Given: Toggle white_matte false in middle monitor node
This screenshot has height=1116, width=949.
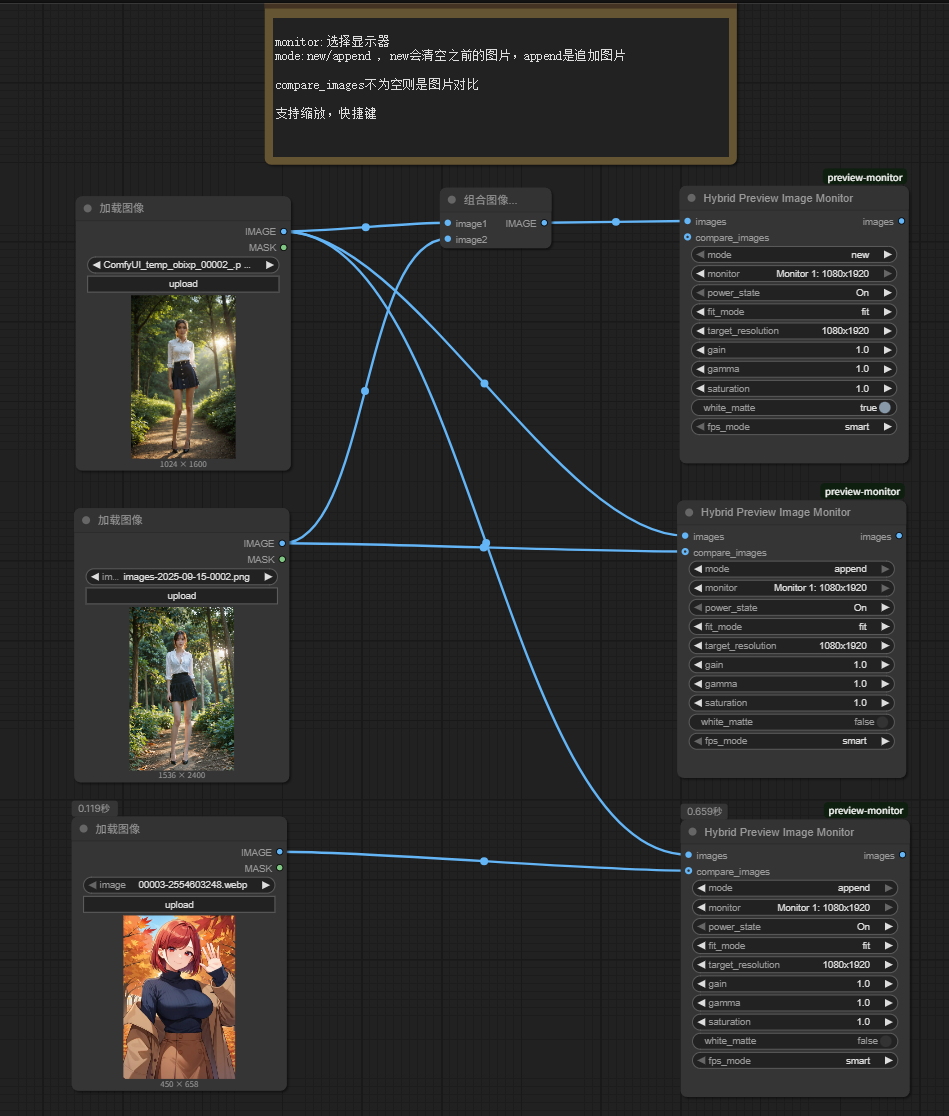Looking at the screenshot, I should pos(882,722).
